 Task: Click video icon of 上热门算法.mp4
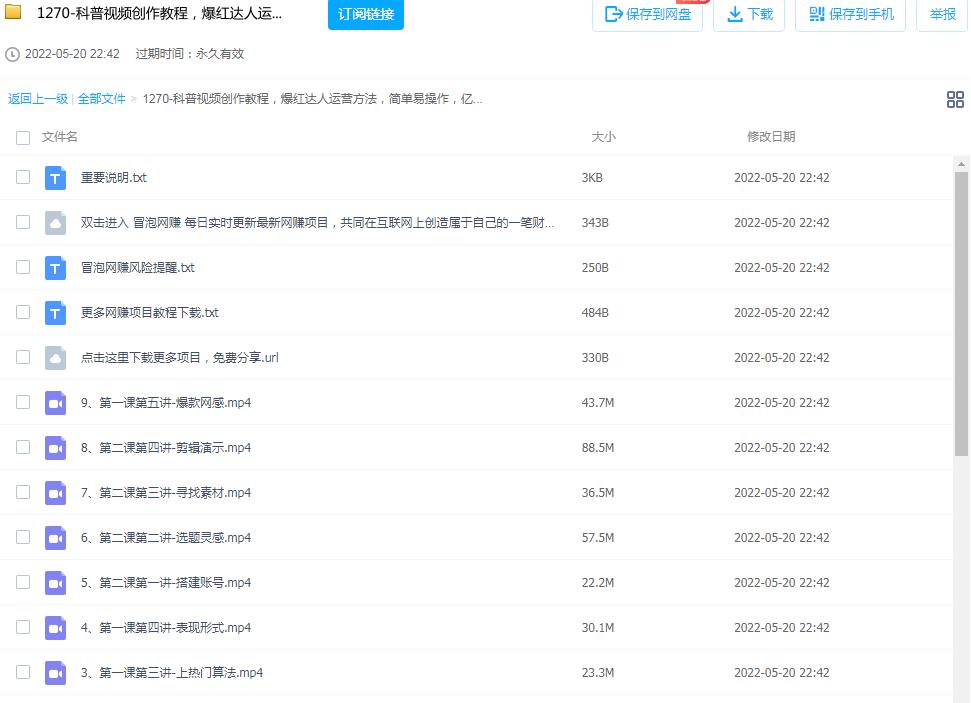pyautogui.click(x=55, y=673)
